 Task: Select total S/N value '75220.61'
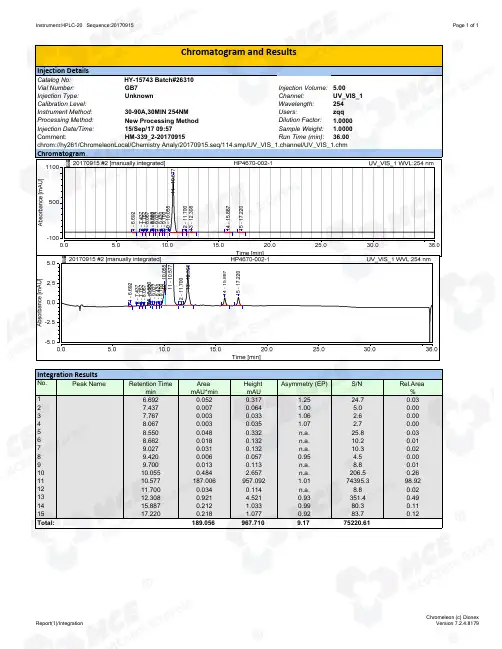point(357,523)
